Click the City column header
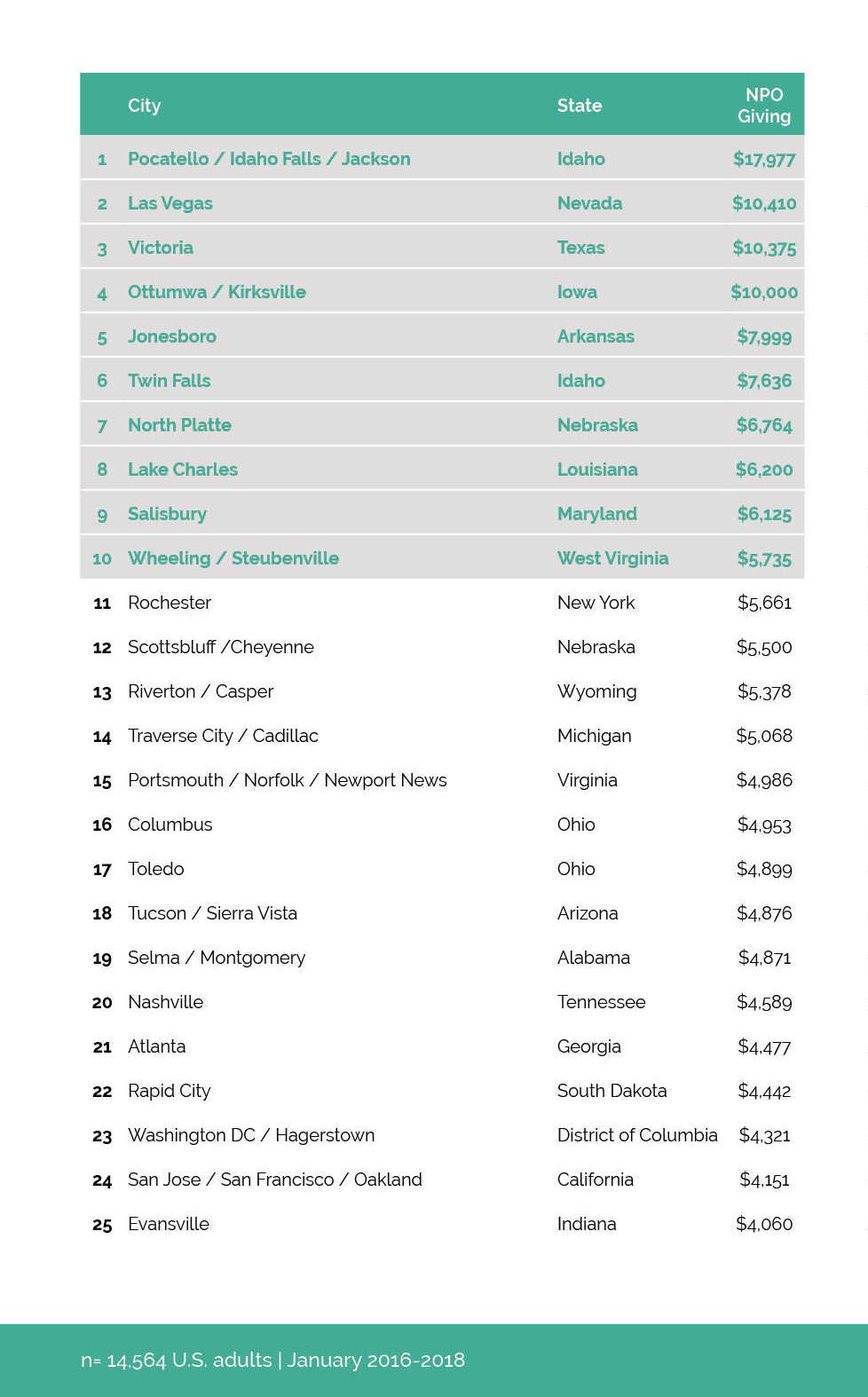 144,106
